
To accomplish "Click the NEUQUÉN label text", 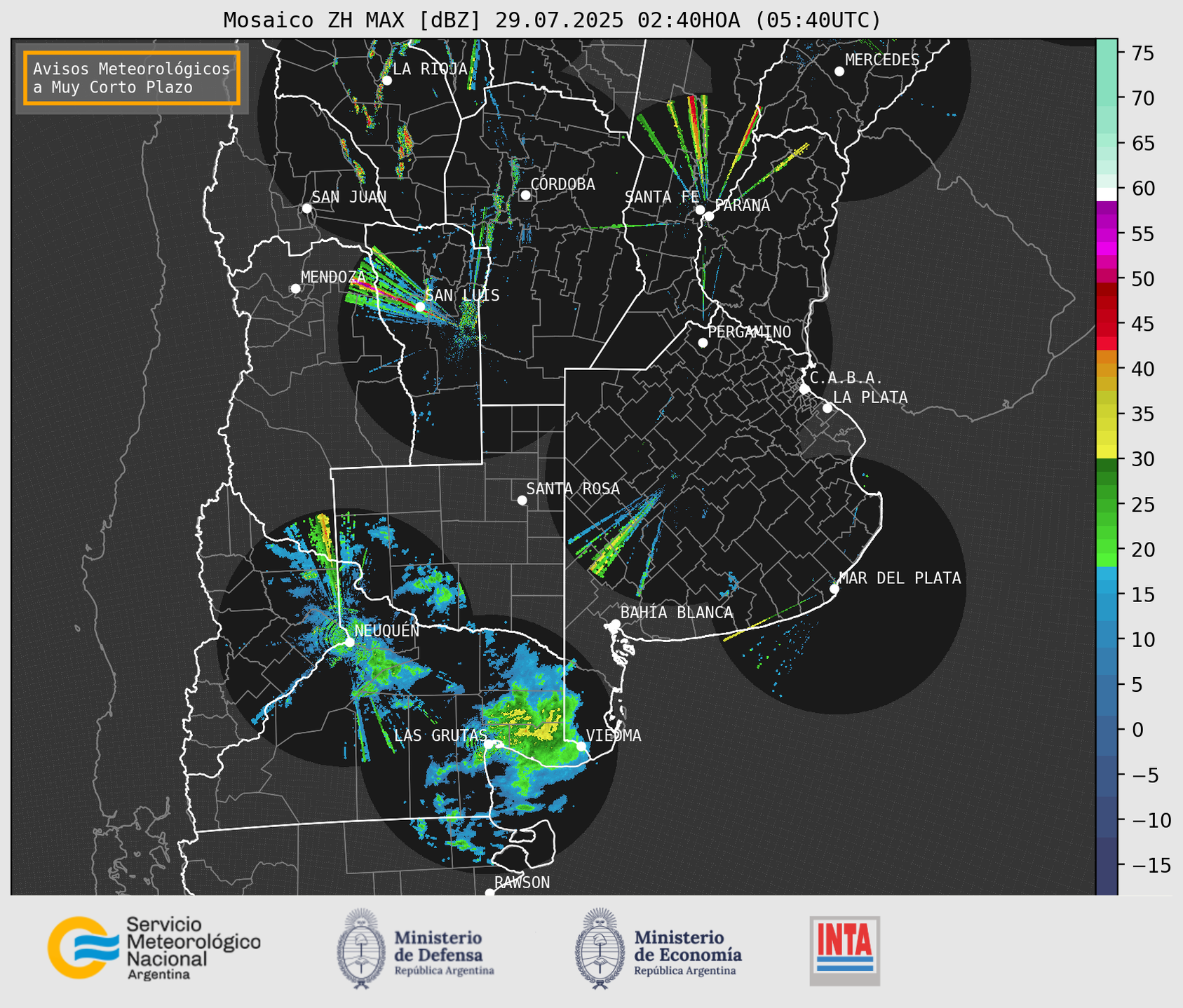I will [387, 631].
